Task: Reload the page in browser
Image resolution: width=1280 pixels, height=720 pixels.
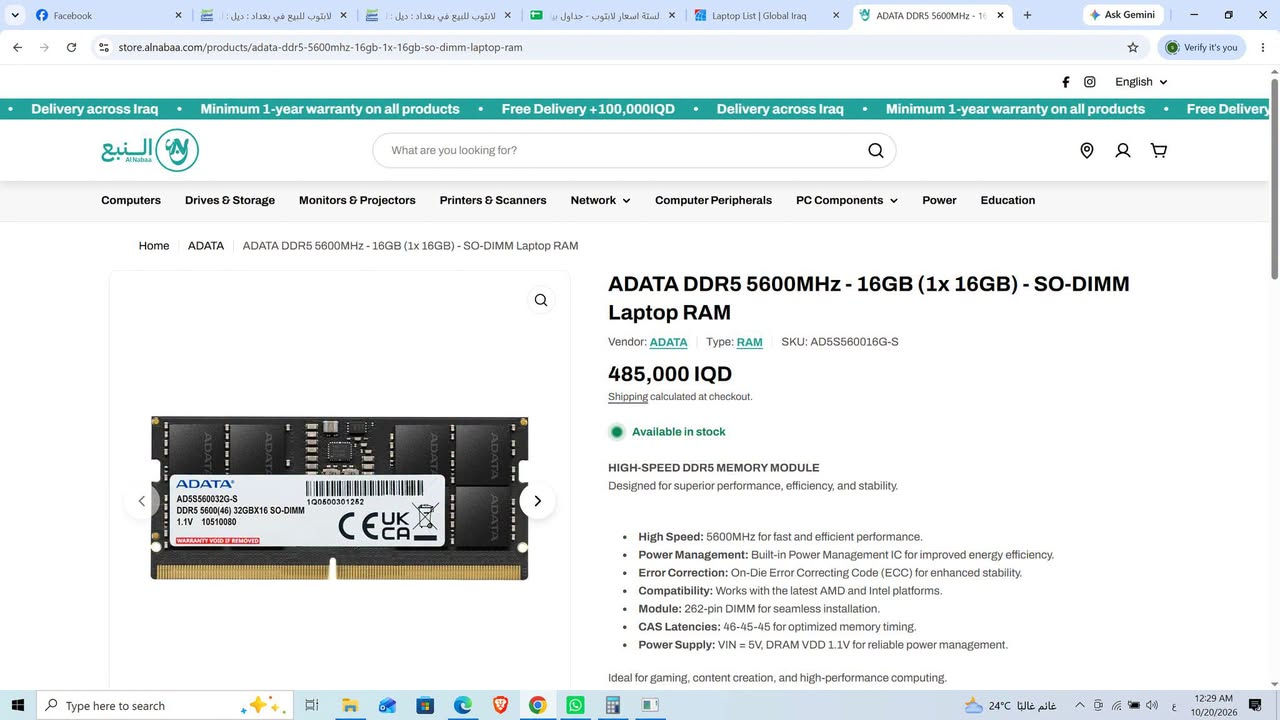Action: click(x=71, y=47)
